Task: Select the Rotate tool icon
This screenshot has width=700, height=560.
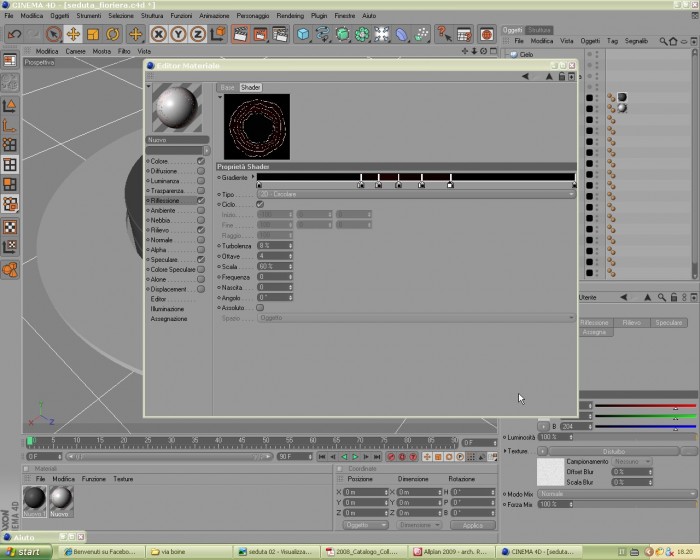Action: [112, 34]
